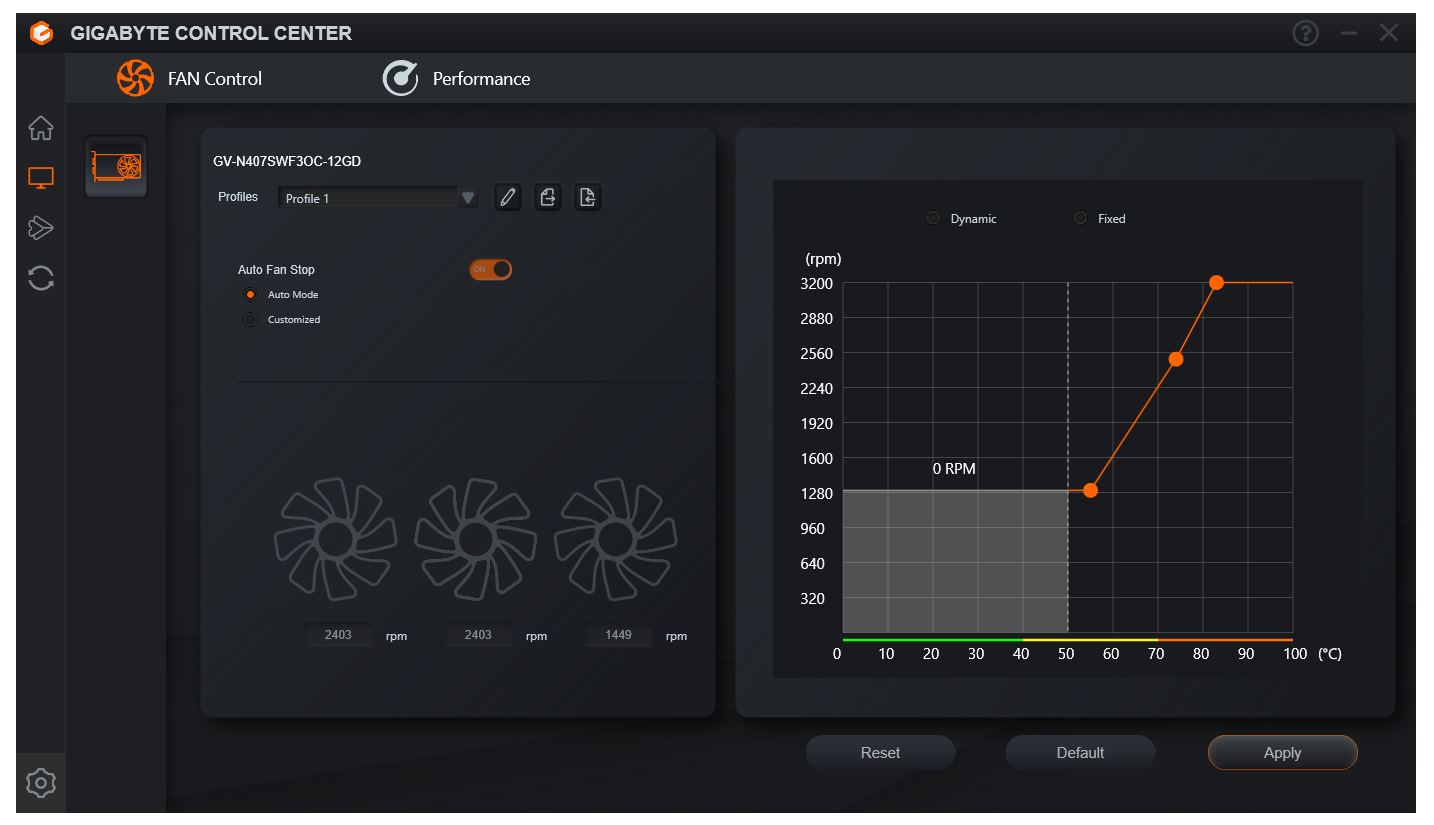
Task: Click the Profiles dropdown arrow
Action: [x=468, y=198]
